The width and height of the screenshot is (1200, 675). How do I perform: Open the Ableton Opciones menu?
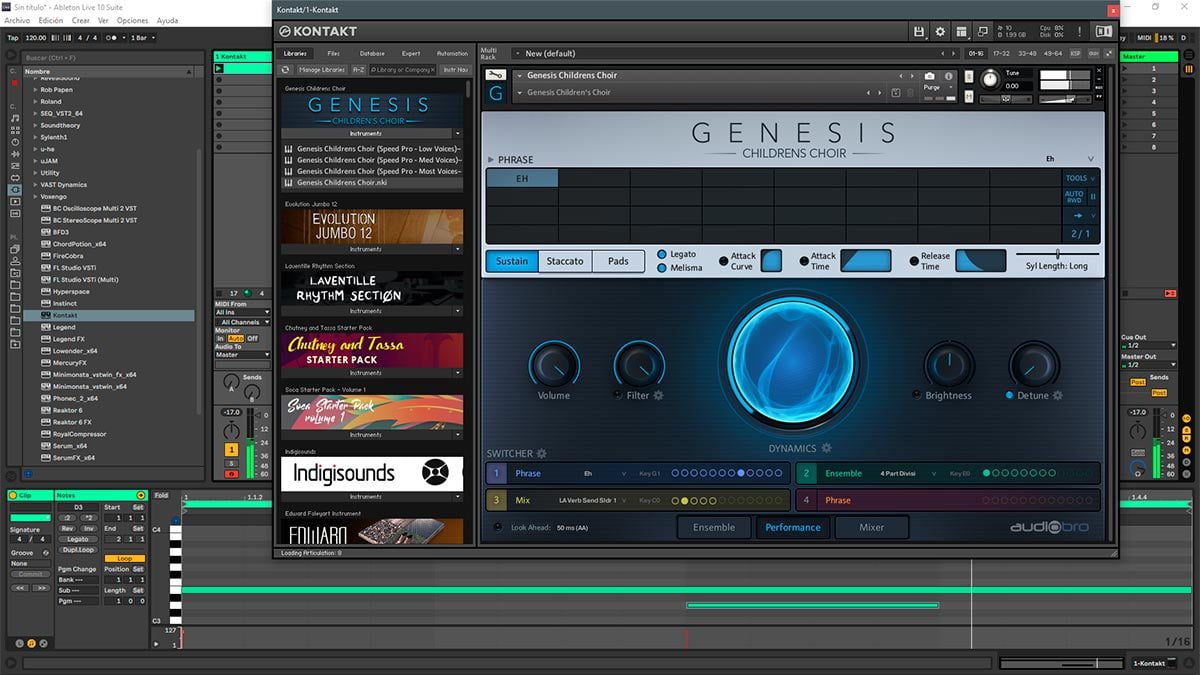(x=132, y=20)
